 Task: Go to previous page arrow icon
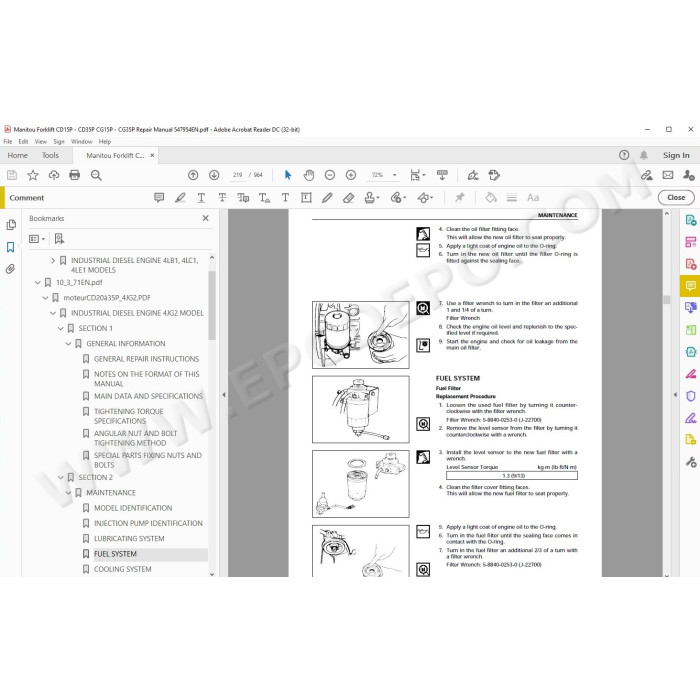pyautogui.click(x=193, y=175)
